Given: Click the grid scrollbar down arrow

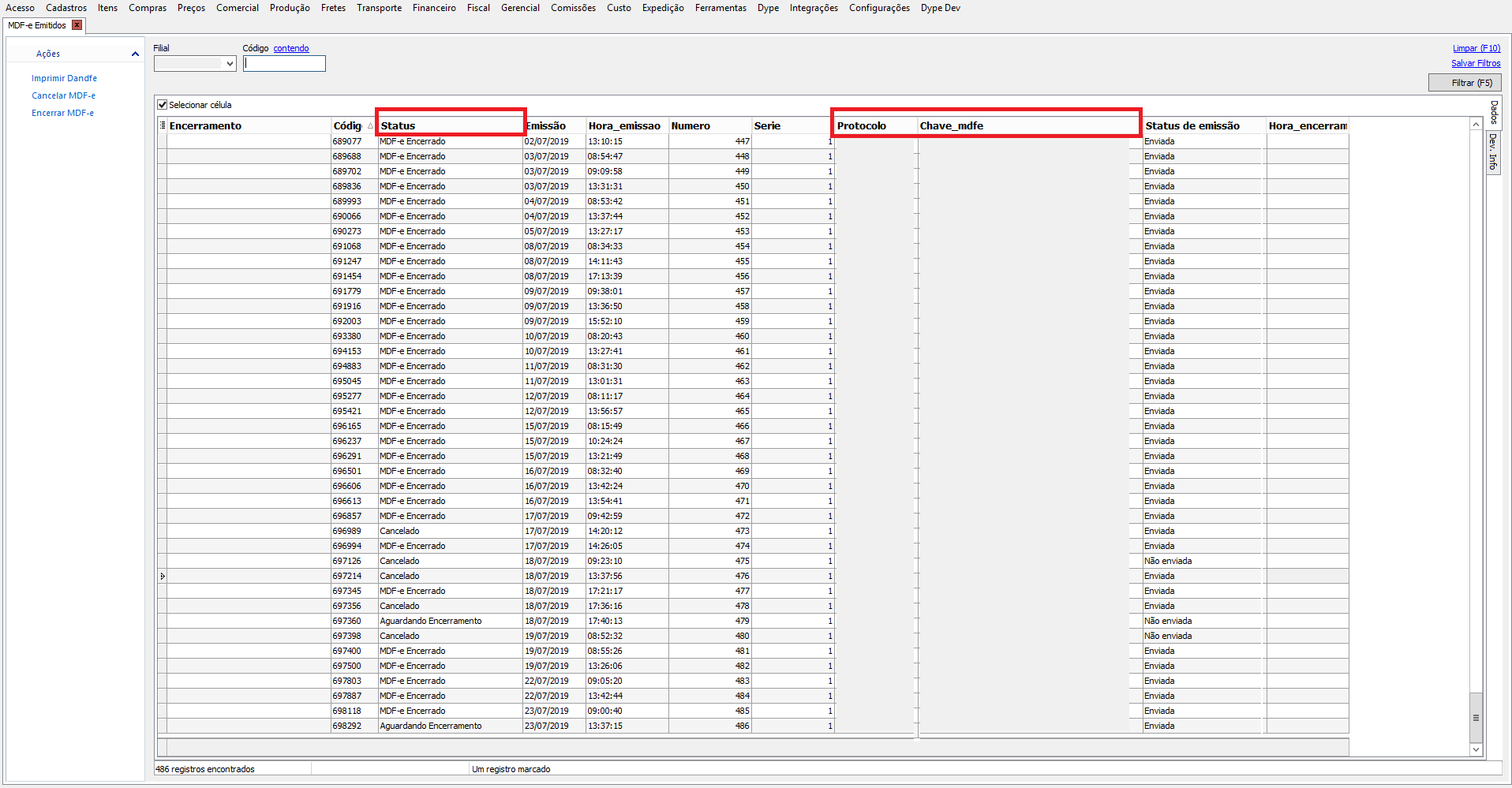Looking at the screenshot, I should tap(1476, 750).
